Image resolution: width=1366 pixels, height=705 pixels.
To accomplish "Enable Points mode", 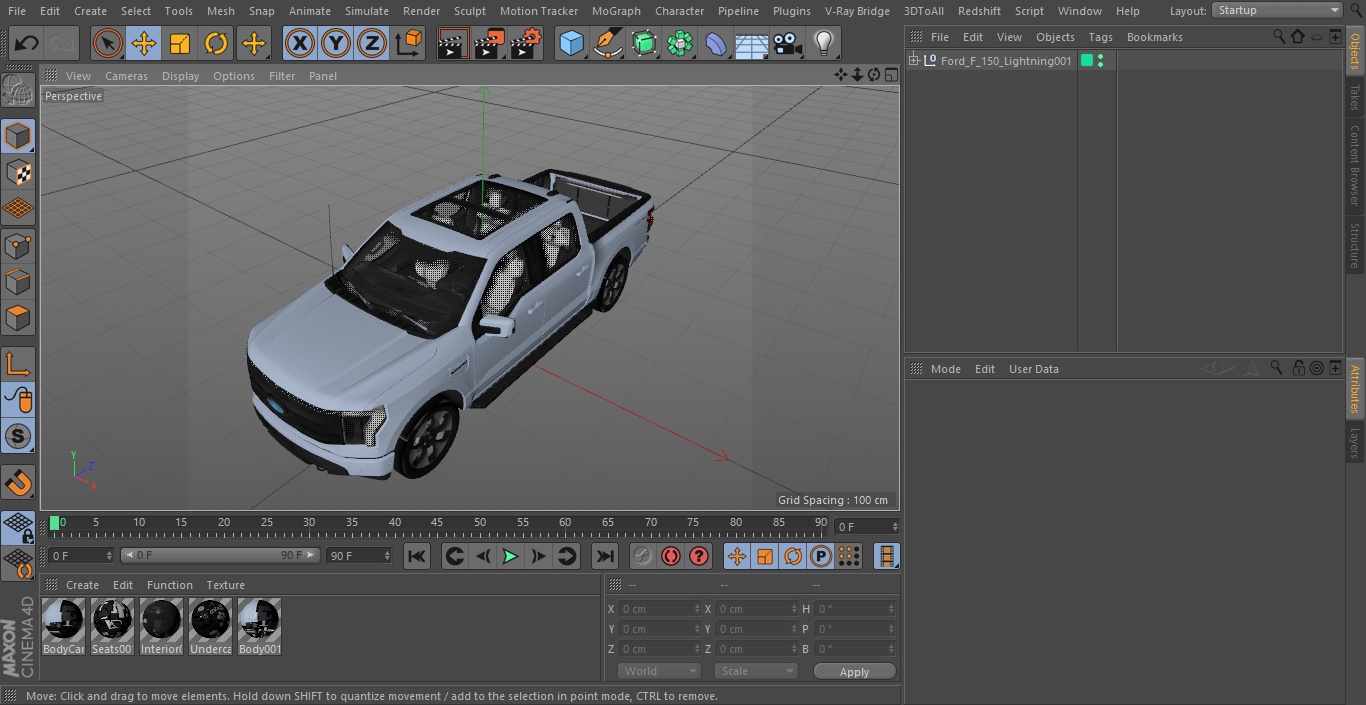I will [18, 246].
